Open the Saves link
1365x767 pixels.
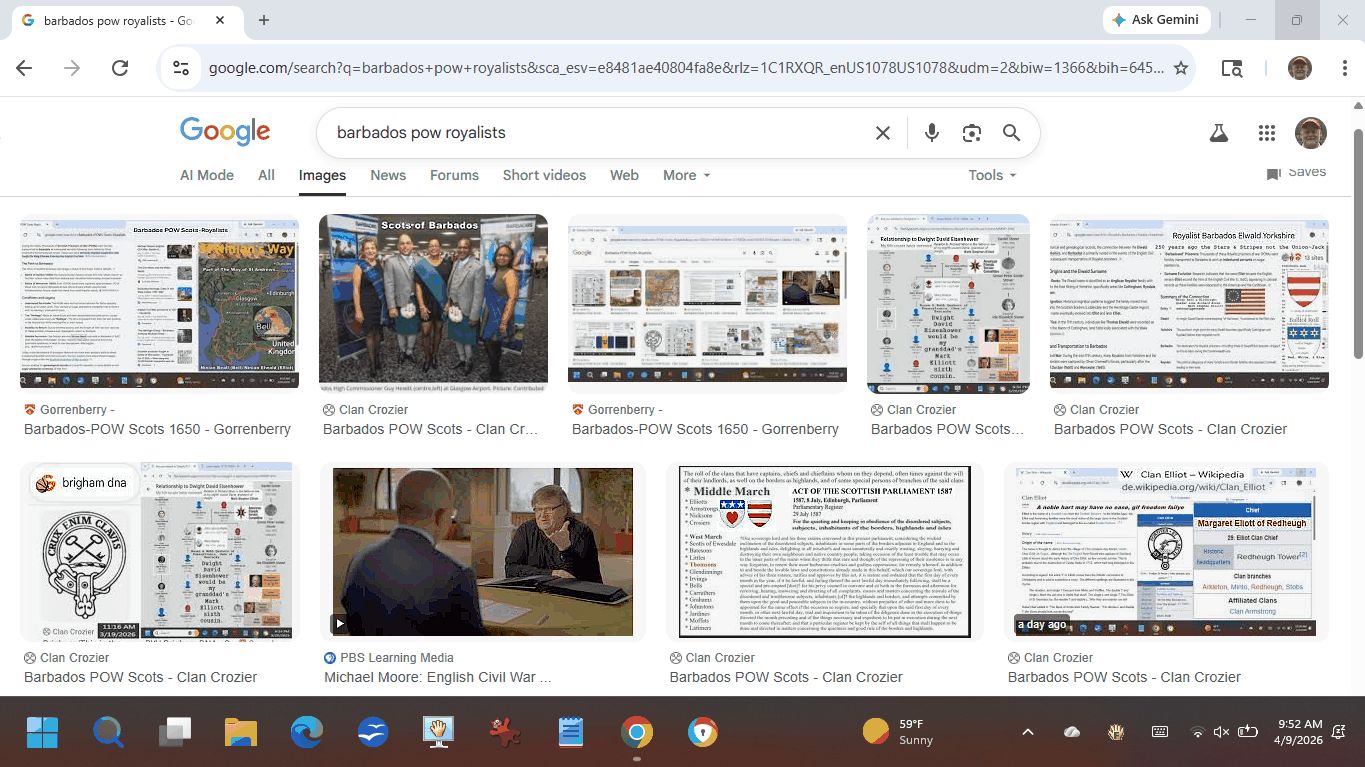[x=1296, y=173]
